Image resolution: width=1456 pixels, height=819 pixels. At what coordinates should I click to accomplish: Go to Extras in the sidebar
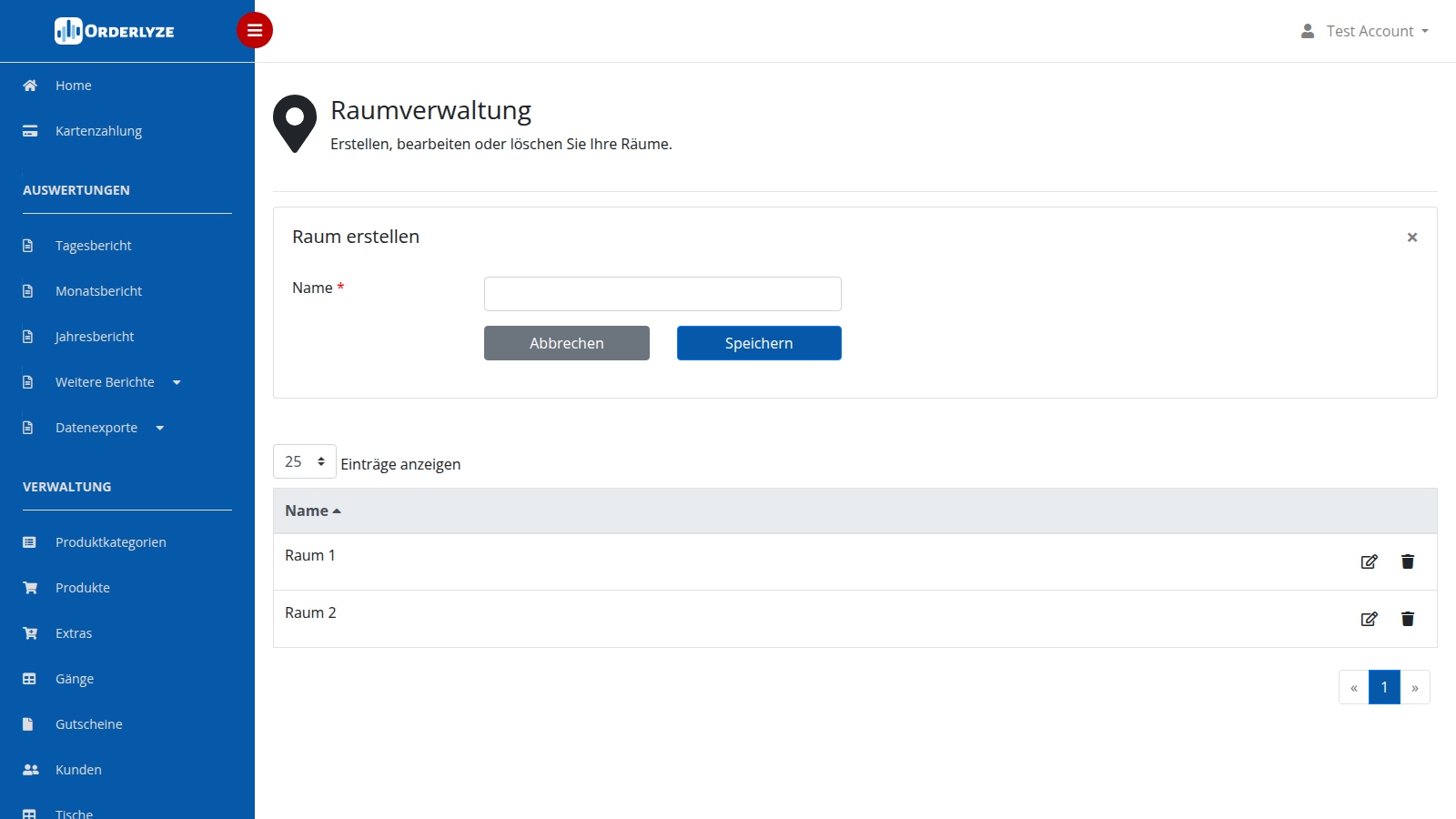coord(74,633)
